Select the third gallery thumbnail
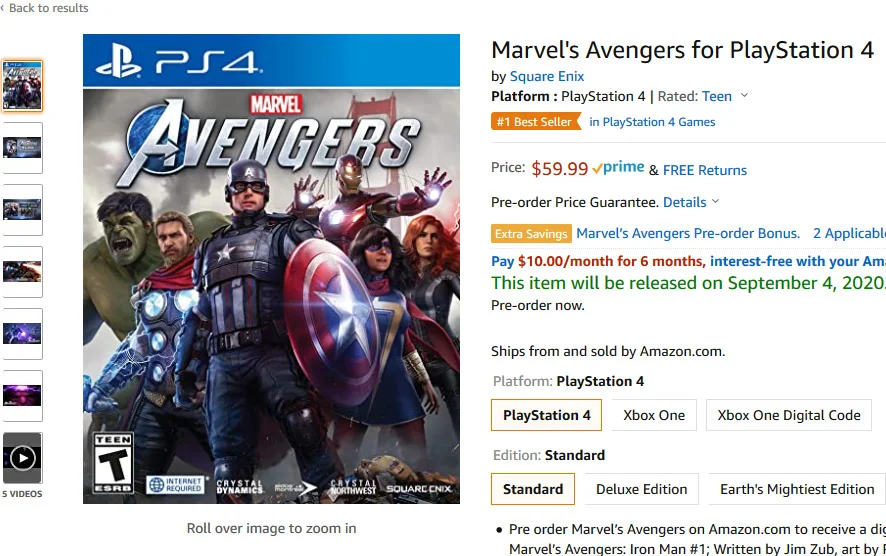 (23, 210)
